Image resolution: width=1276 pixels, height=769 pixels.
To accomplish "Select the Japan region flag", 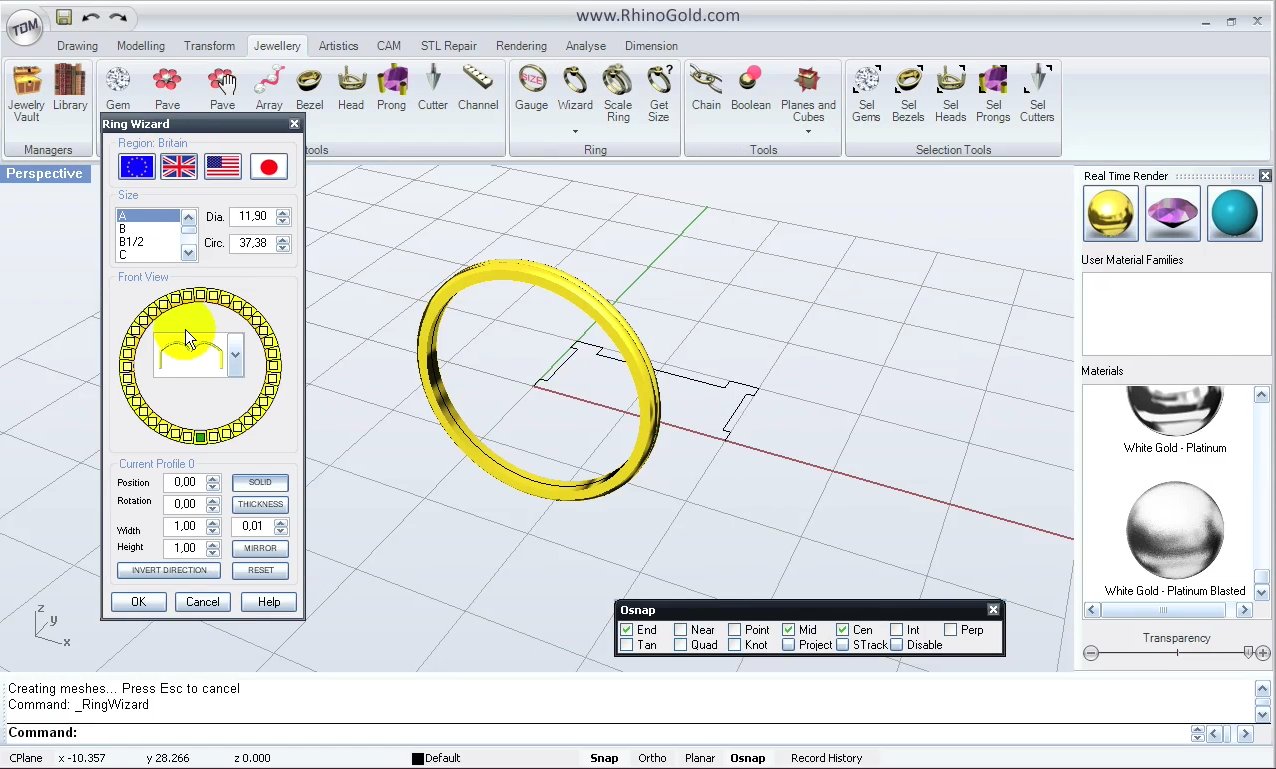I will 268,167.
